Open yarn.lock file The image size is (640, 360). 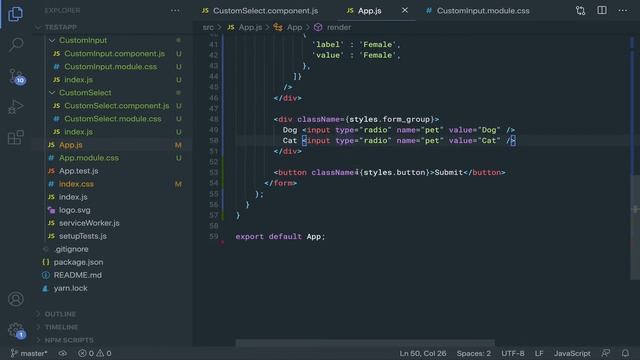click(x=70, y=289)
